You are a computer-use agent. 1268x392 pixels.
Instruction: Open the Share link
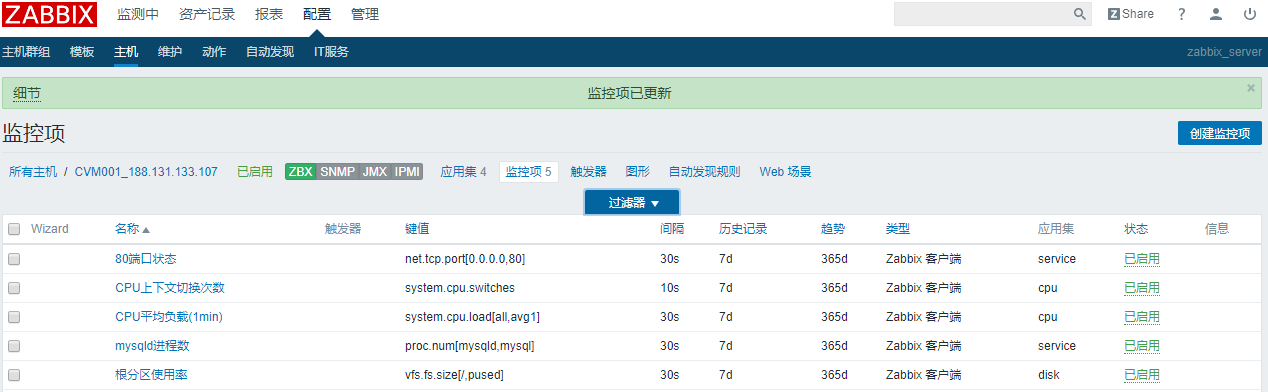coord(1131,14)
